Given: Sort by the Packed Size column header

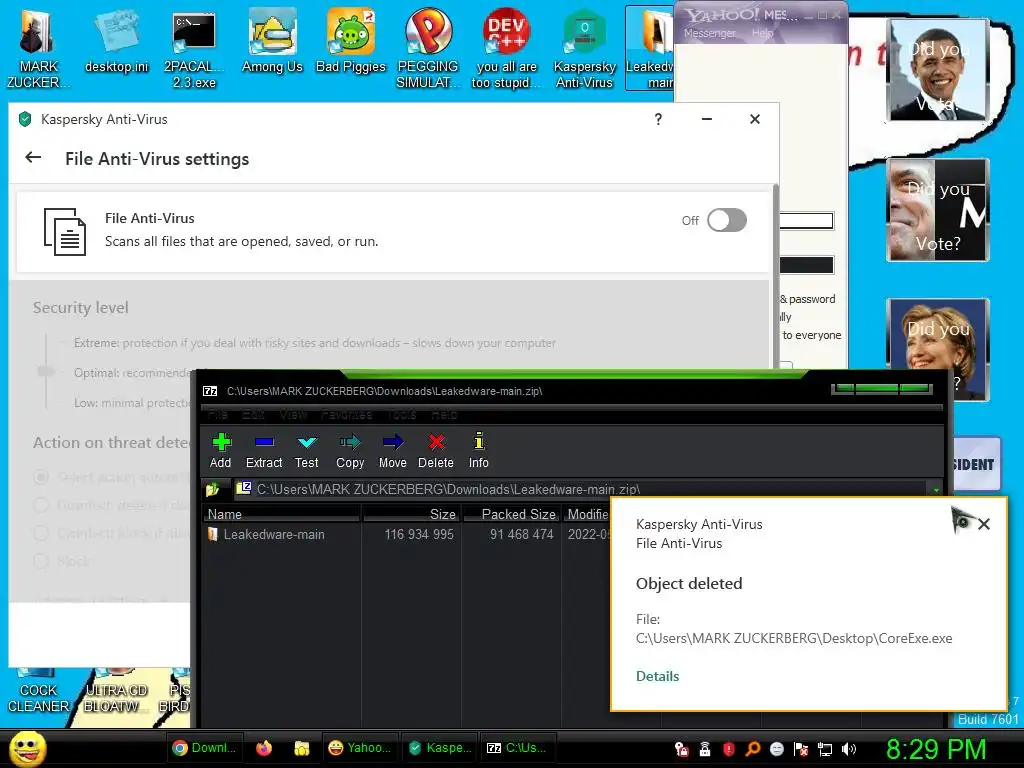Looking at the screenshot, I should (511, 514).
